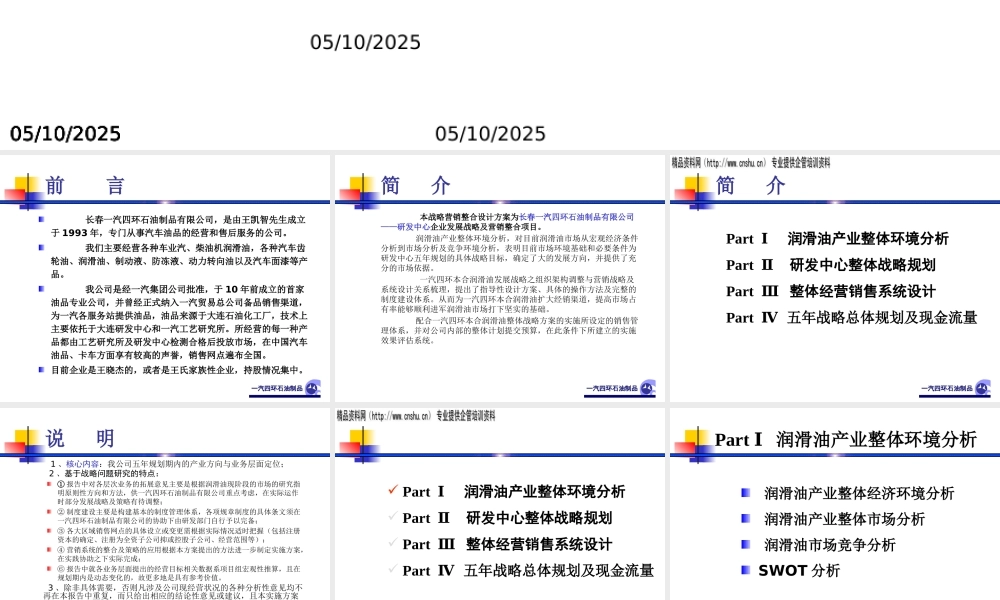
Task: Click Part IV 五年战略总体规划及现金流量 on the 简介 outline slide
Action: (x=851, y=318)
